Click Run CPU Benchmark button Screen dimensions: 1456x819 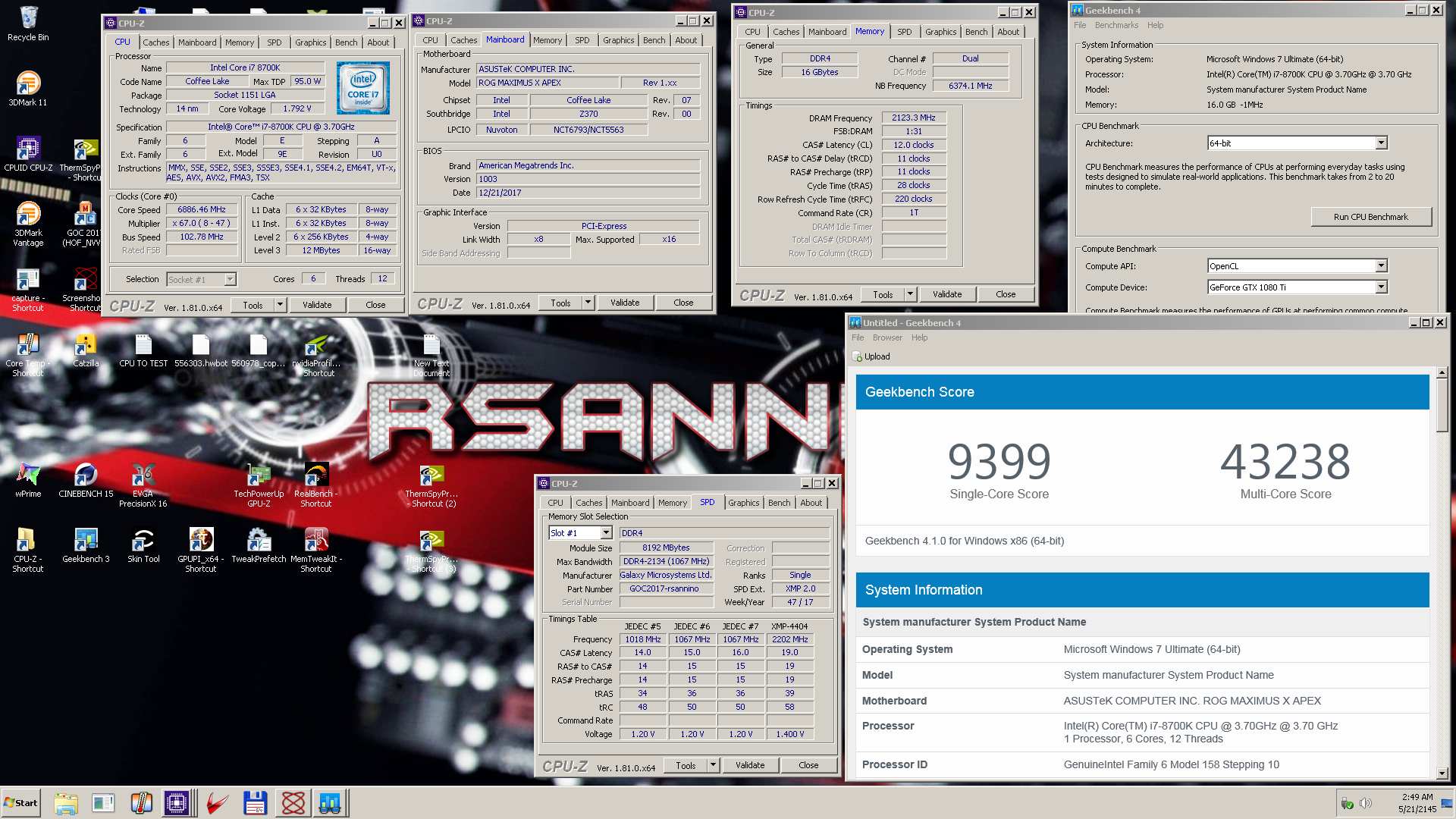point(1371,217)
